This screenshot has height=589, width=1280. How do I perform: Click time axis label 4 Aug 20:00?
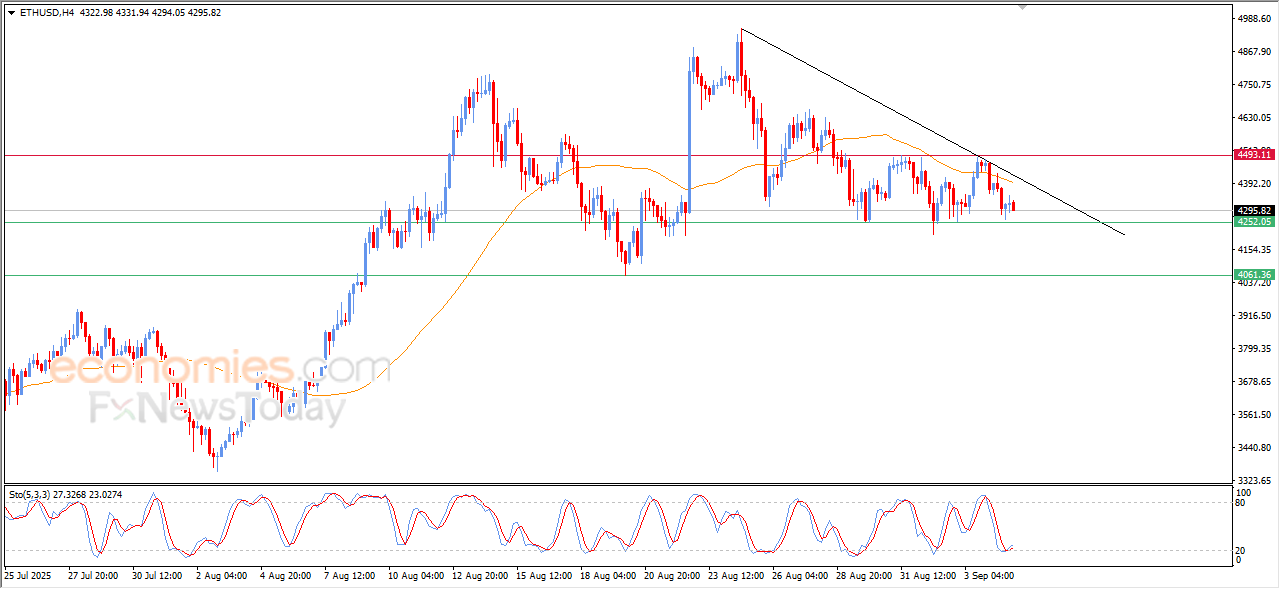[284, 576]
